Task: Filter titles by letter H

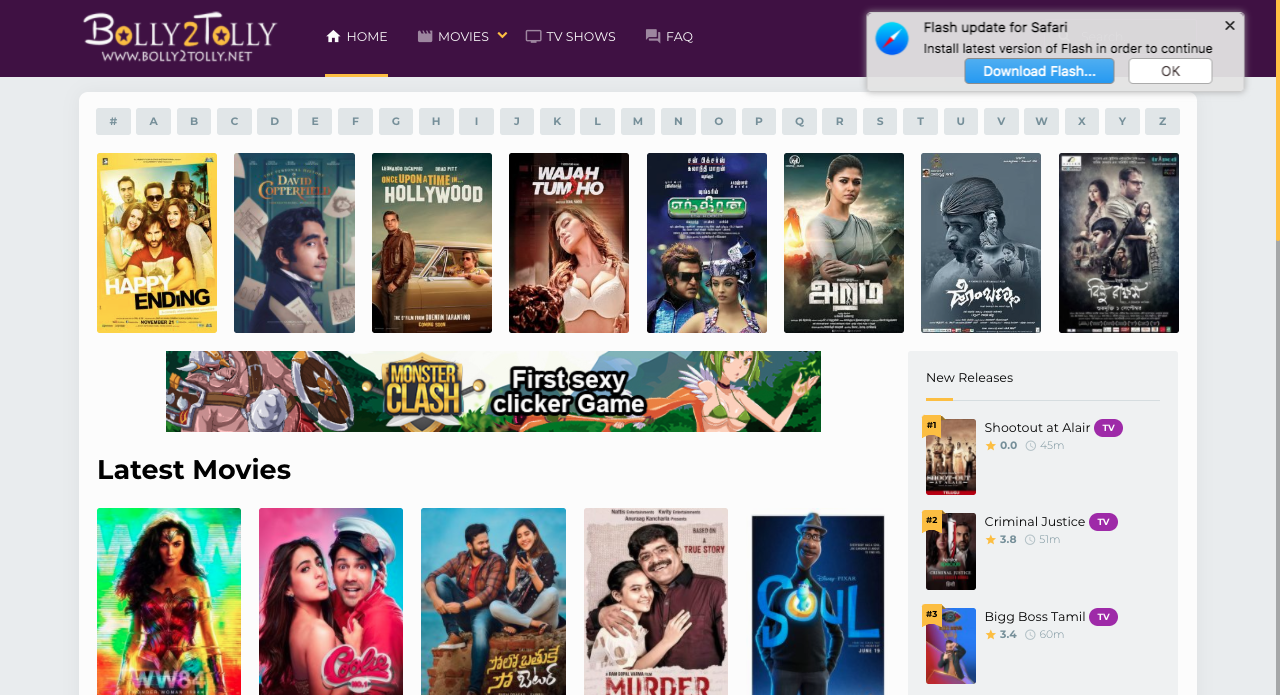Action: [x=436, y=121]
